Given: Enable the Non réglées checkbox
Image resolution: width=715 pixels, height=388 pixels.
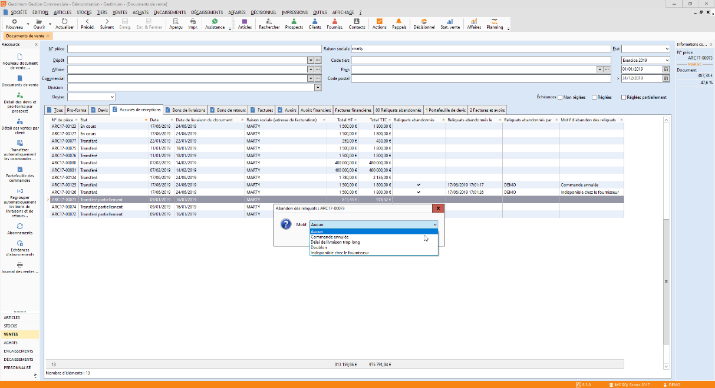Looking at the screenshot, I should click(x=560, y=97).
